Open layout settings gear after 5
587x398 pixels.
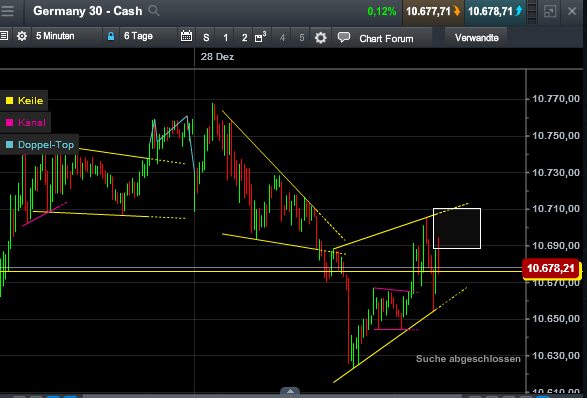[x=320, y=37]
